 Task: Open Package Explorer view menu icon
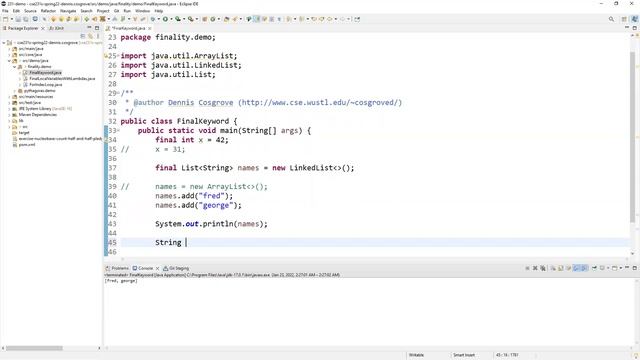[98, 36]
